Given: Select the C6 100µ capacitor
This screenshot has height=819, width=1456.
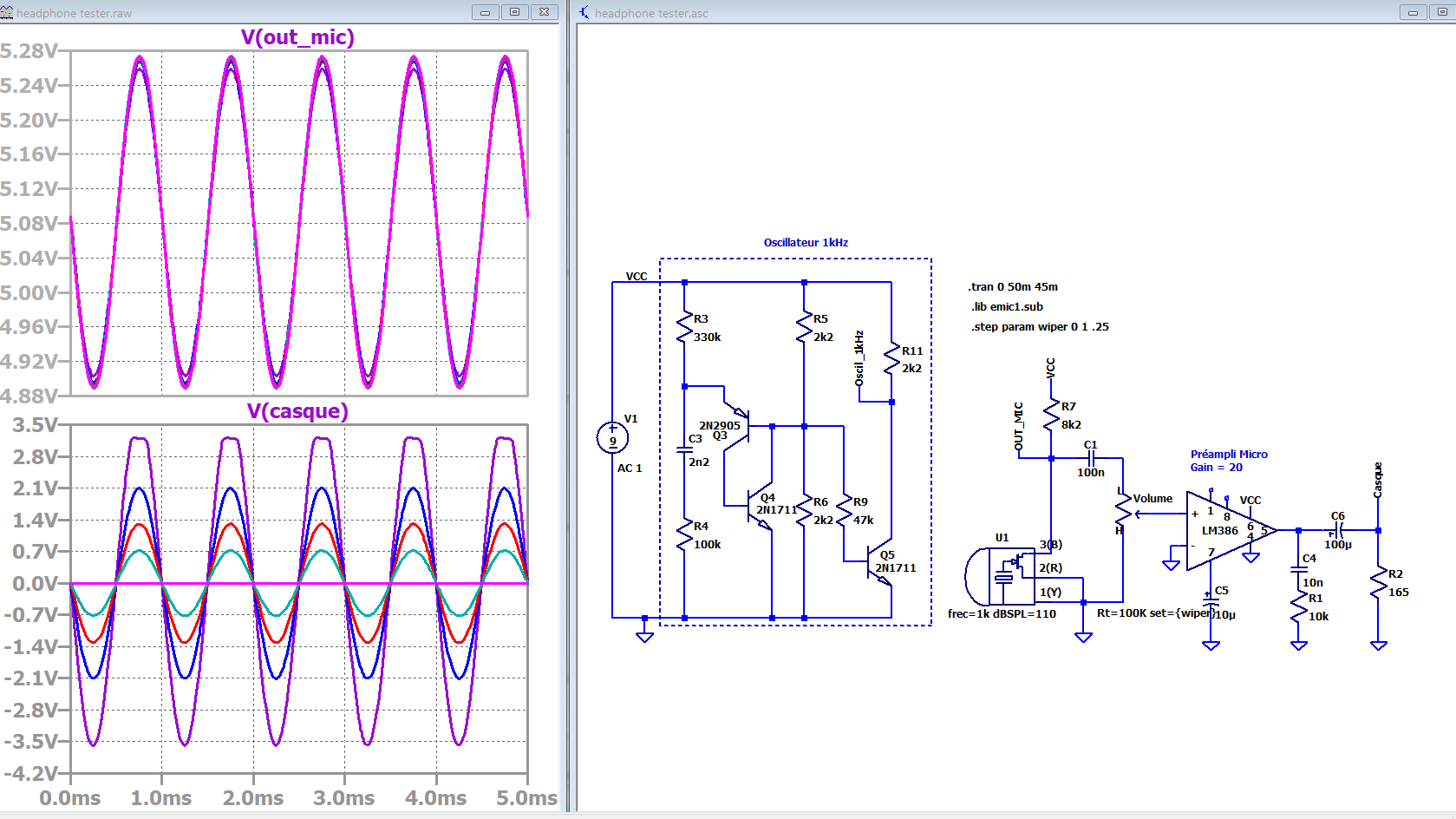Looking at the screenshot, I should pyautogui.click(x=1338, y=530).
